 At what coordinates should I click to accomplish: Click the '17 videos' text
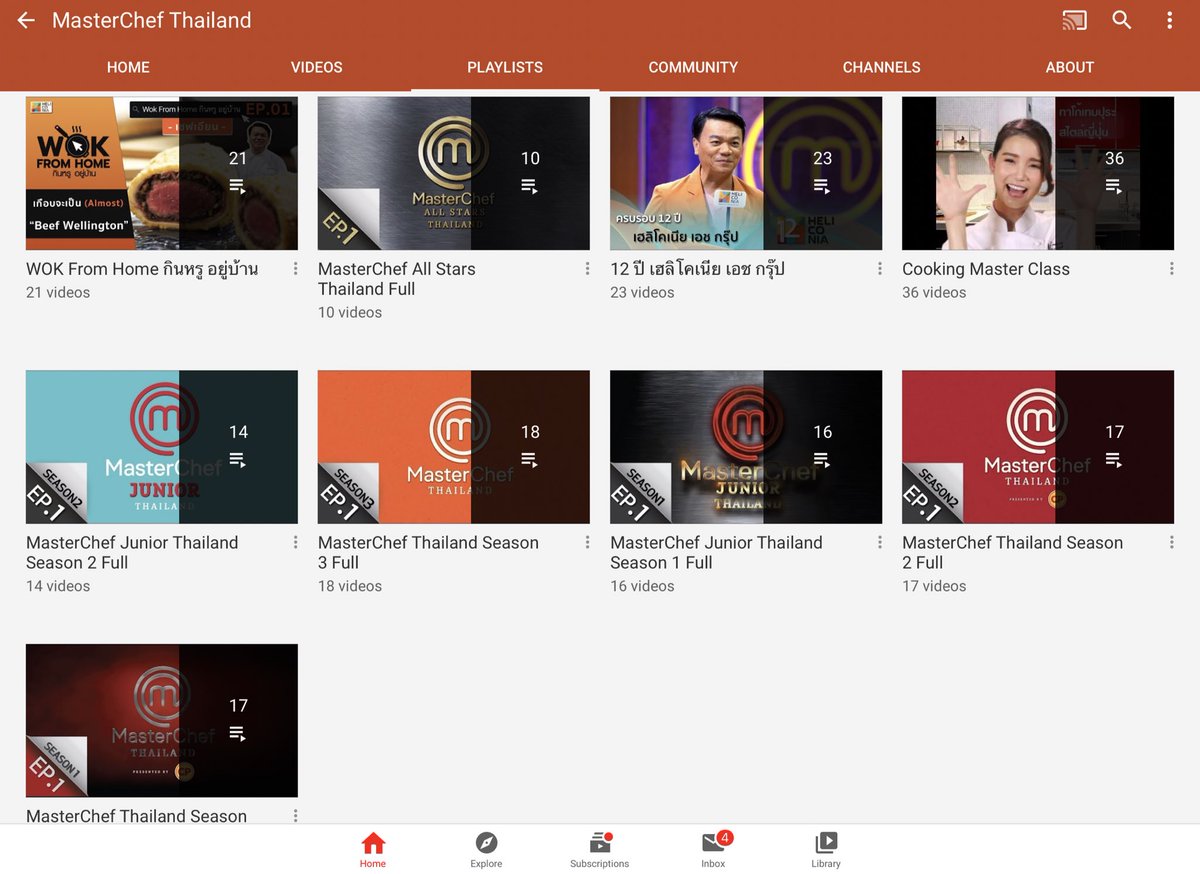tap(934, 586)
